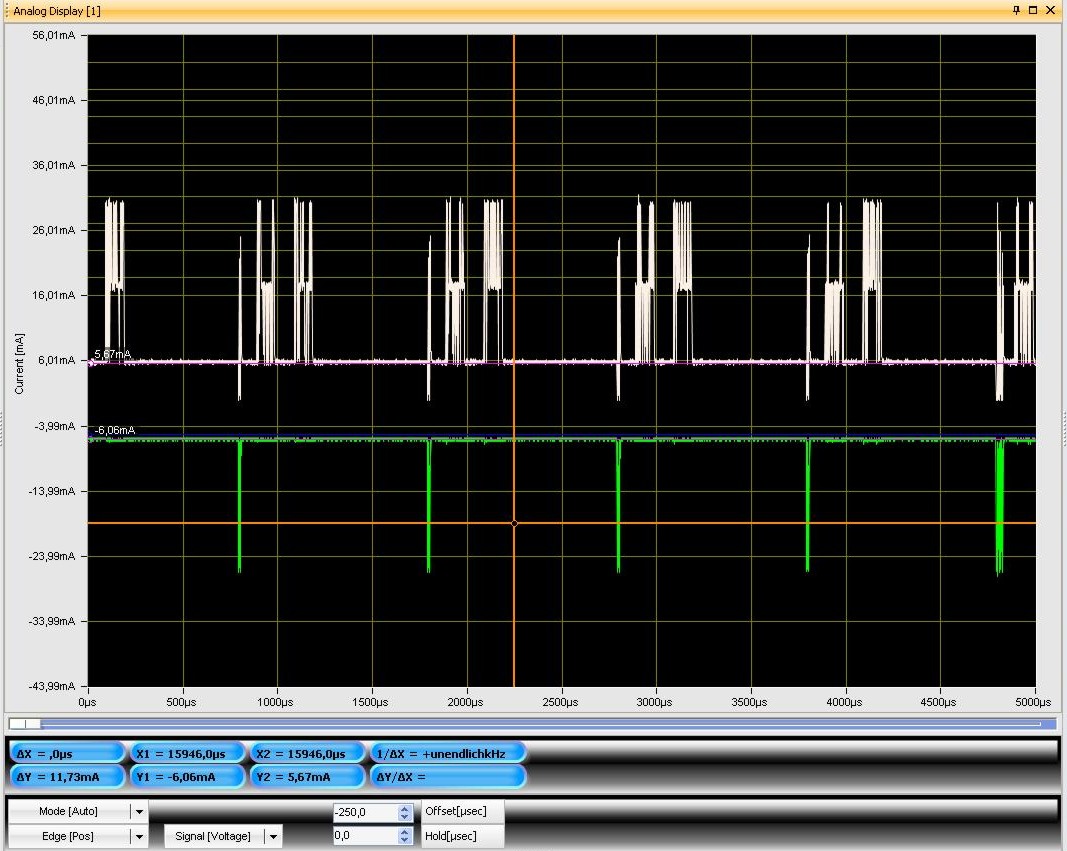Open the Mode [Auto] dropdown arrow

point(139,812)
